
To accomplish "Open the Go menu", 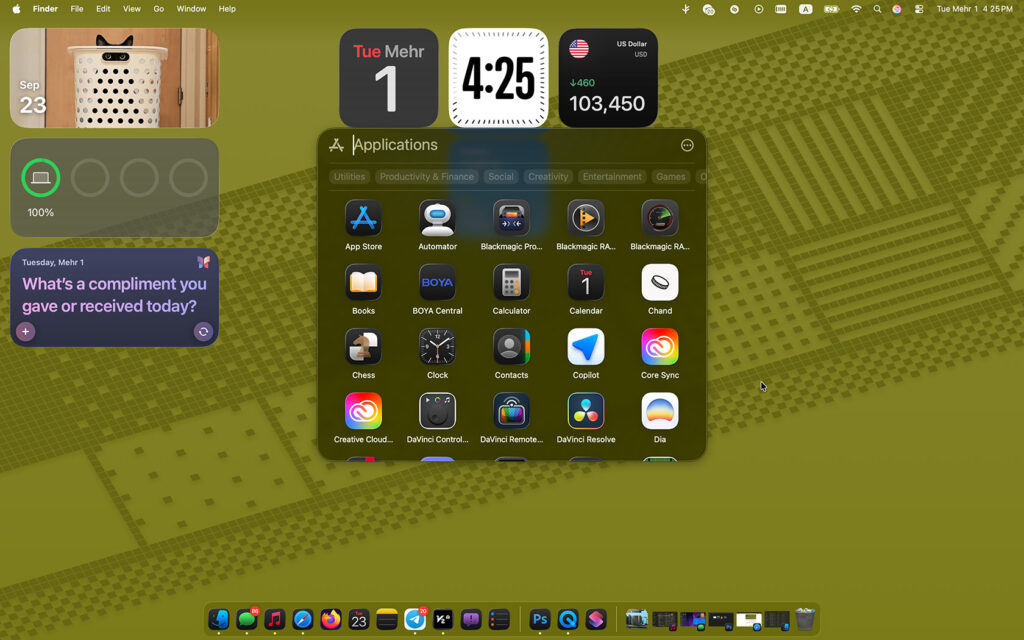I will click(159, 9).
